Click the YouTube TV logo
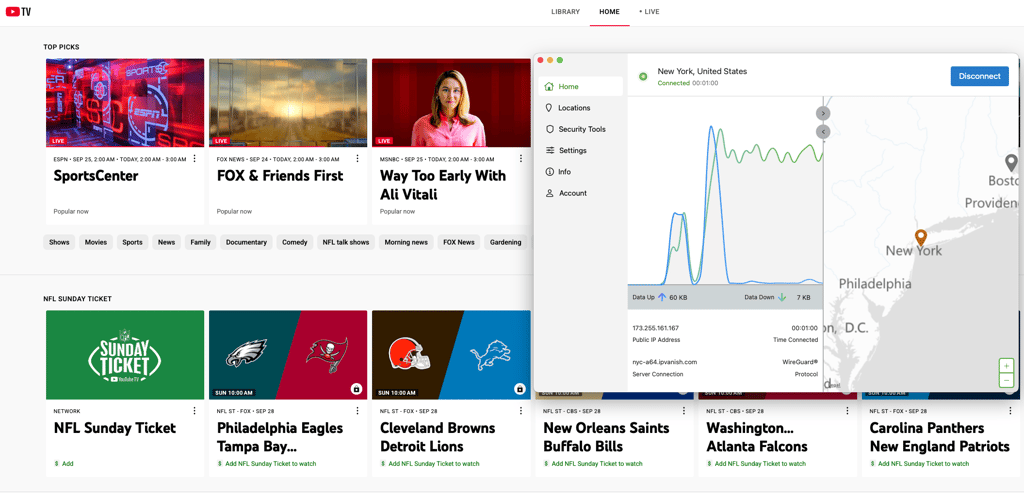Image resolution: width=1024 pixels, height=493 pixels. tap(18, 11)
